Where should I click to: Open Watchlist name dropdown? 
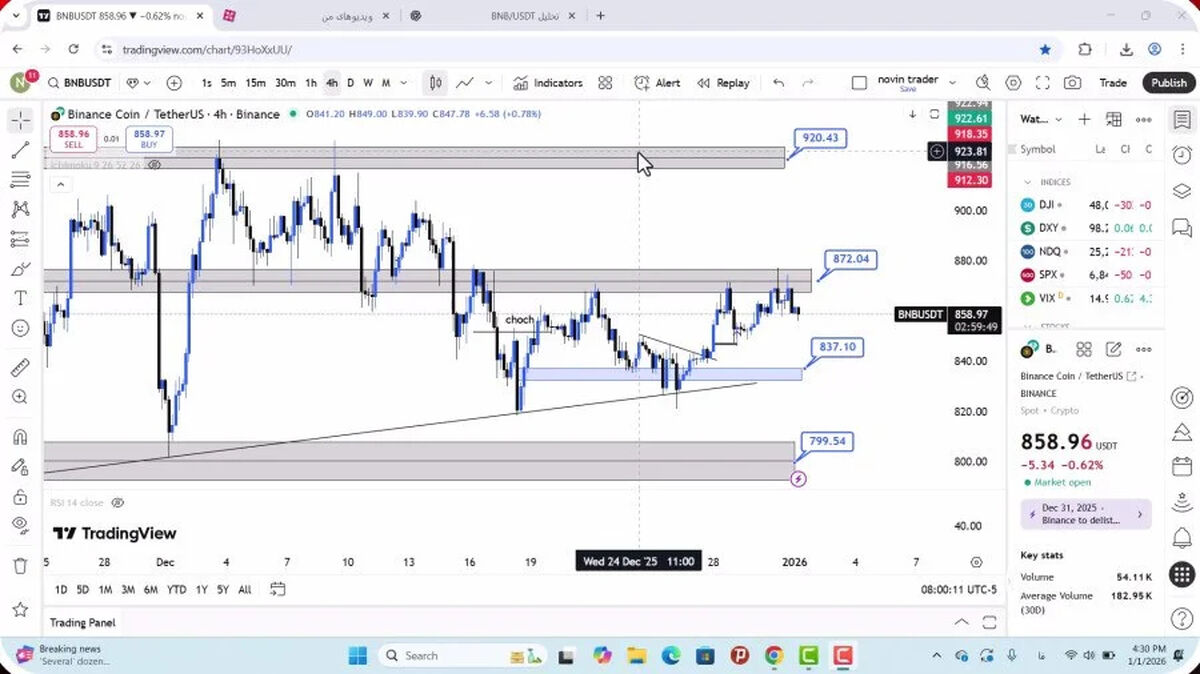pyautogui.click(x=1041, y=119)
